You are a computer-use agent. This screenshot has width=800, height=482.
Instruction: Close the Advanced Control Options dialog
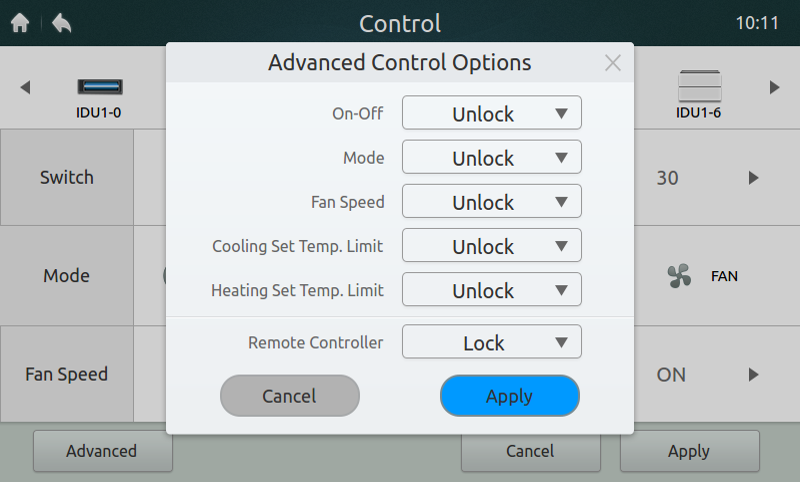click(613, 63)
